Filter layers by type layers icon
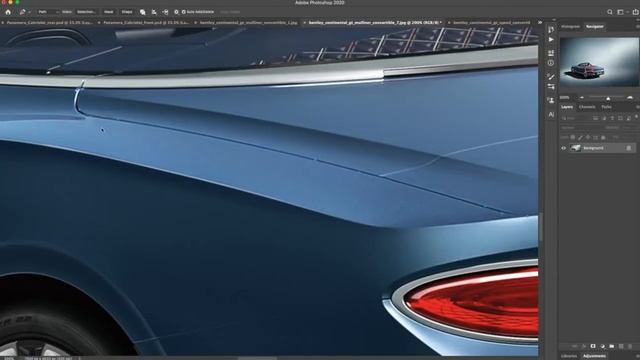640x360 pixels. pos(612,118)
